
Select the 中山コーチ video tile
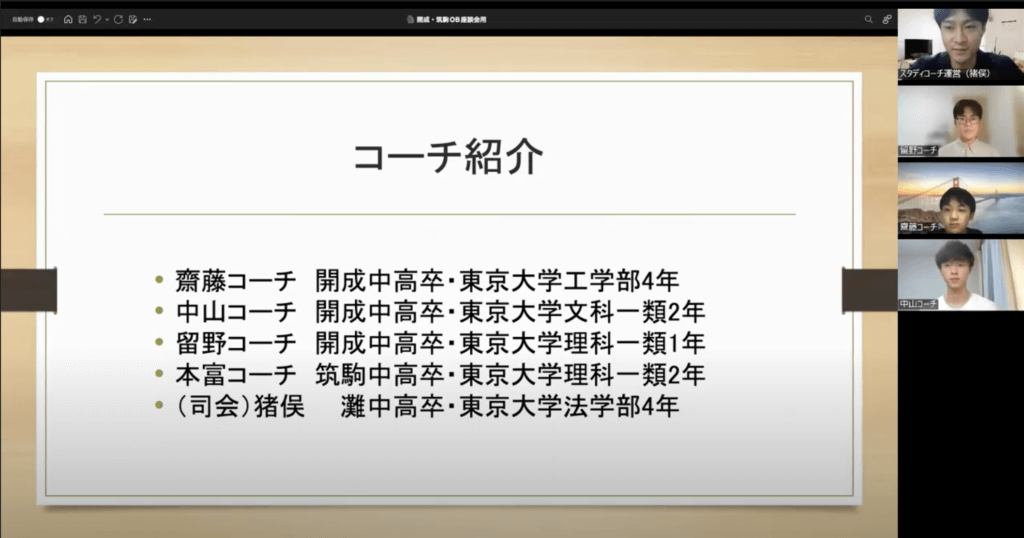(960, 275)
